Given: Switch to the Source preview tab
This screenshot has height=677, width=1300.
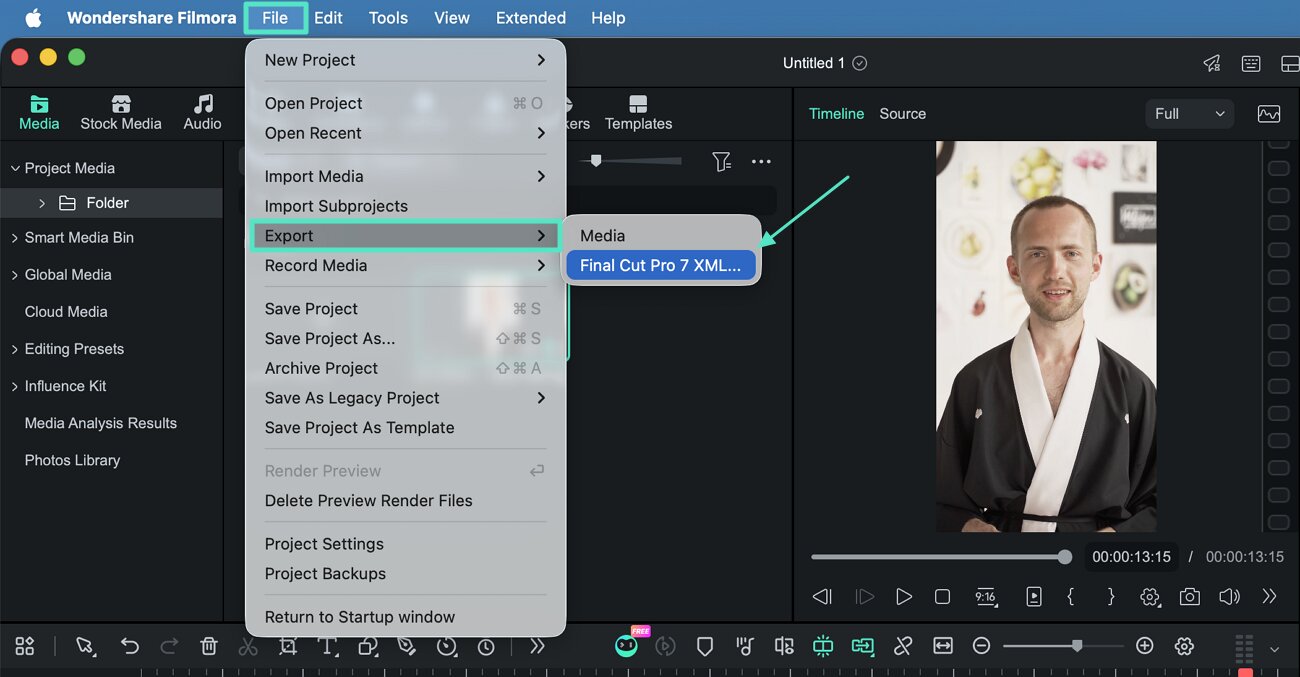Looking at the screenshot, I should [x=902, y=114].
